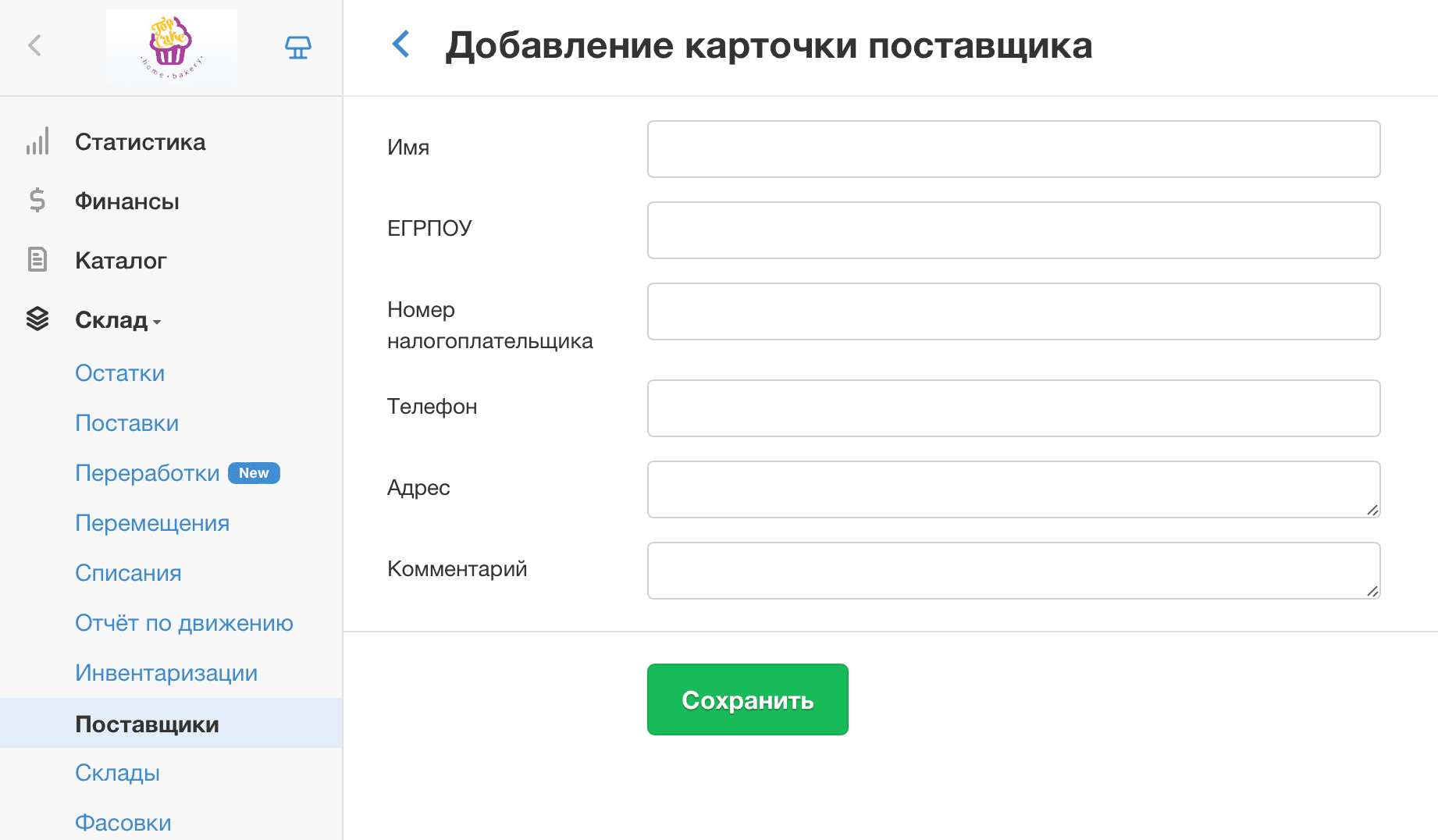Click the Statistics bar chart icon
The image size is (1438, 840).
pyautogui.click(x=37, y=141)
